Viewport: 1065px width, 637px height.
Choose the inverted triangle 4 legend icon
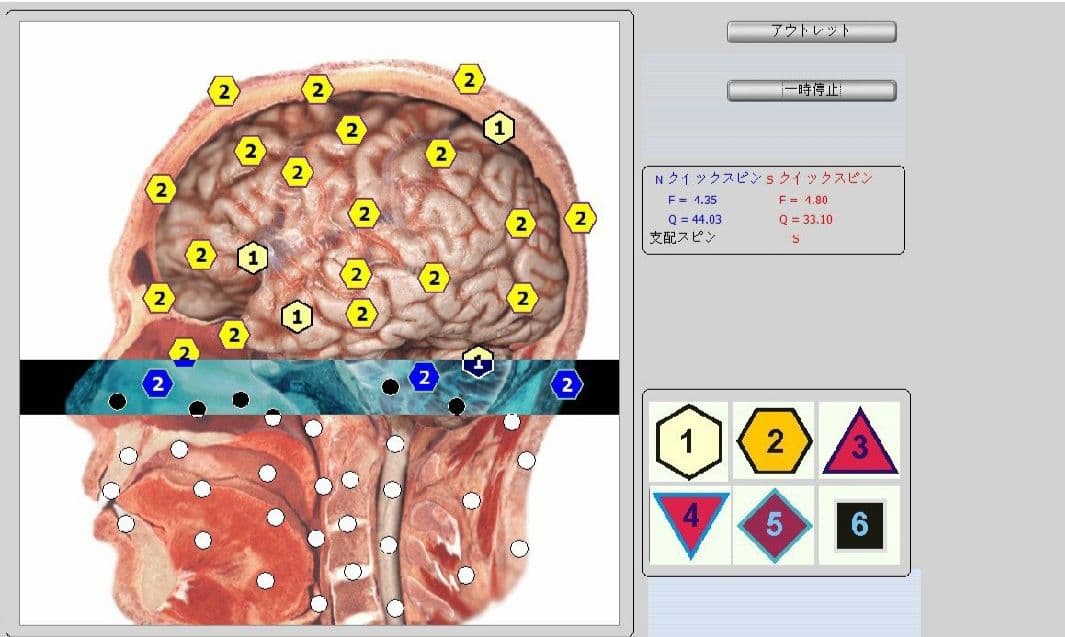pyautogui.click(x=689, y=522)
